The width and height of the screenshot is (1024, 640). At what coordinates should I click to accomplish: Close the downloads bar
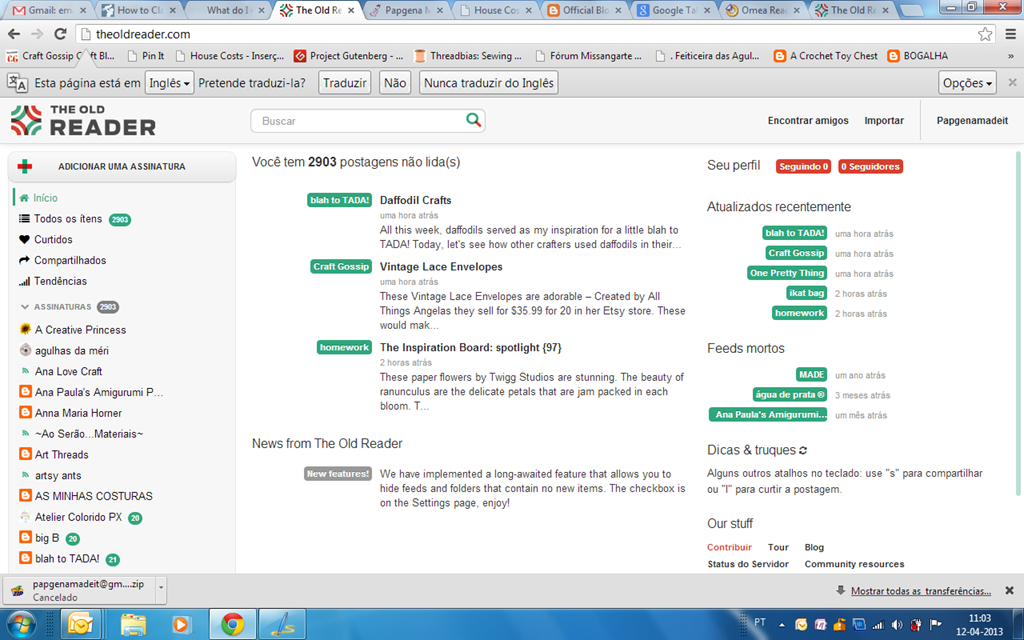[x=1009, y=590]
